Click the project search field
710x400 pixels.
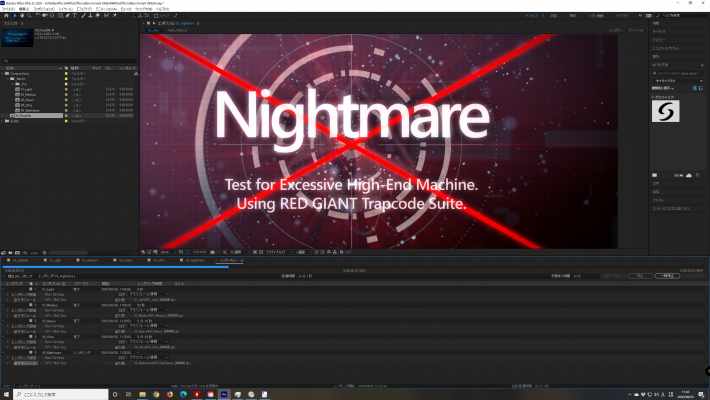tap(60, 60)
